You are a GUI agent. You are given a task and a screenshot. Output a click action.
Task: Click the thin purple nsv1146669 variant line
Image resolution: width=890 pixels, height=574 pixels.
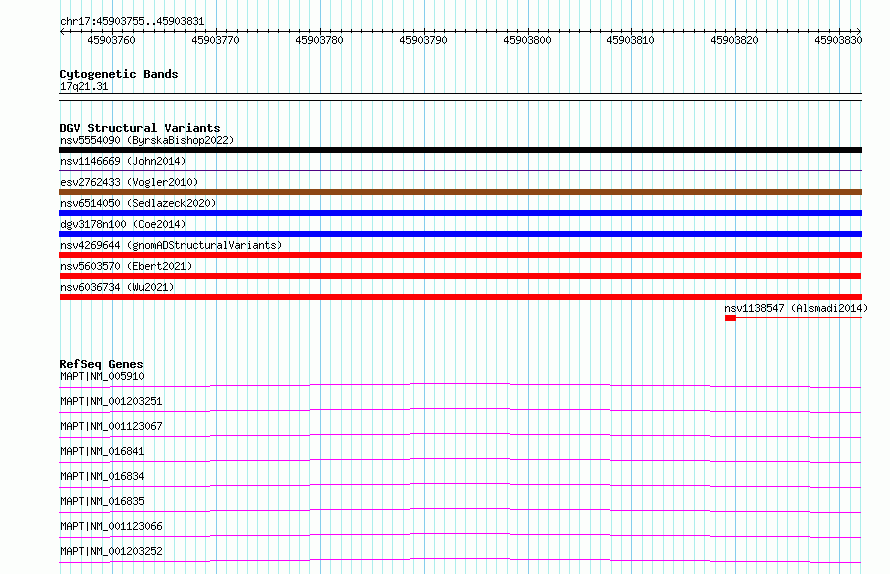460,170
